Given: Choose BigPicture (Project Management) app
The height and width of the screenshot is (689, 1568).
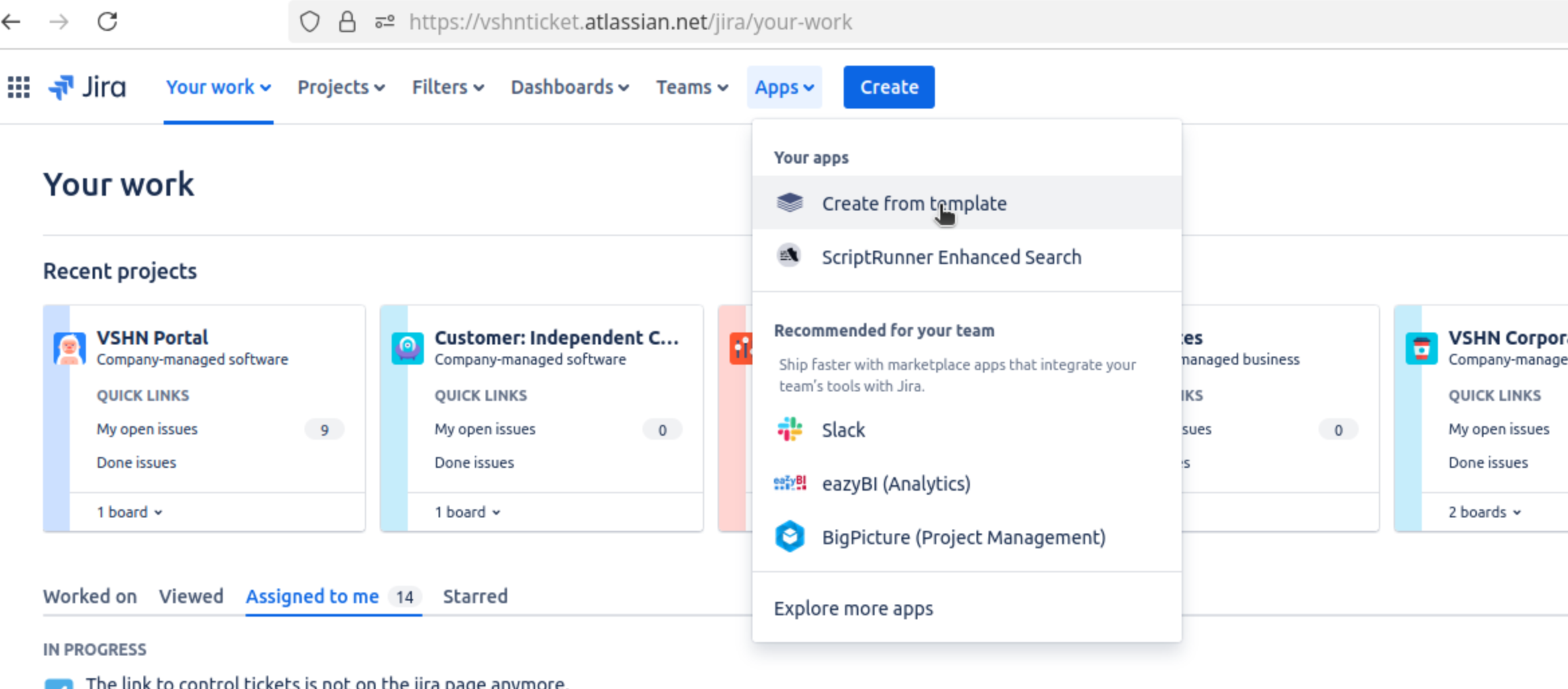Looking at the screenshot, I should (x=966, y=537).
